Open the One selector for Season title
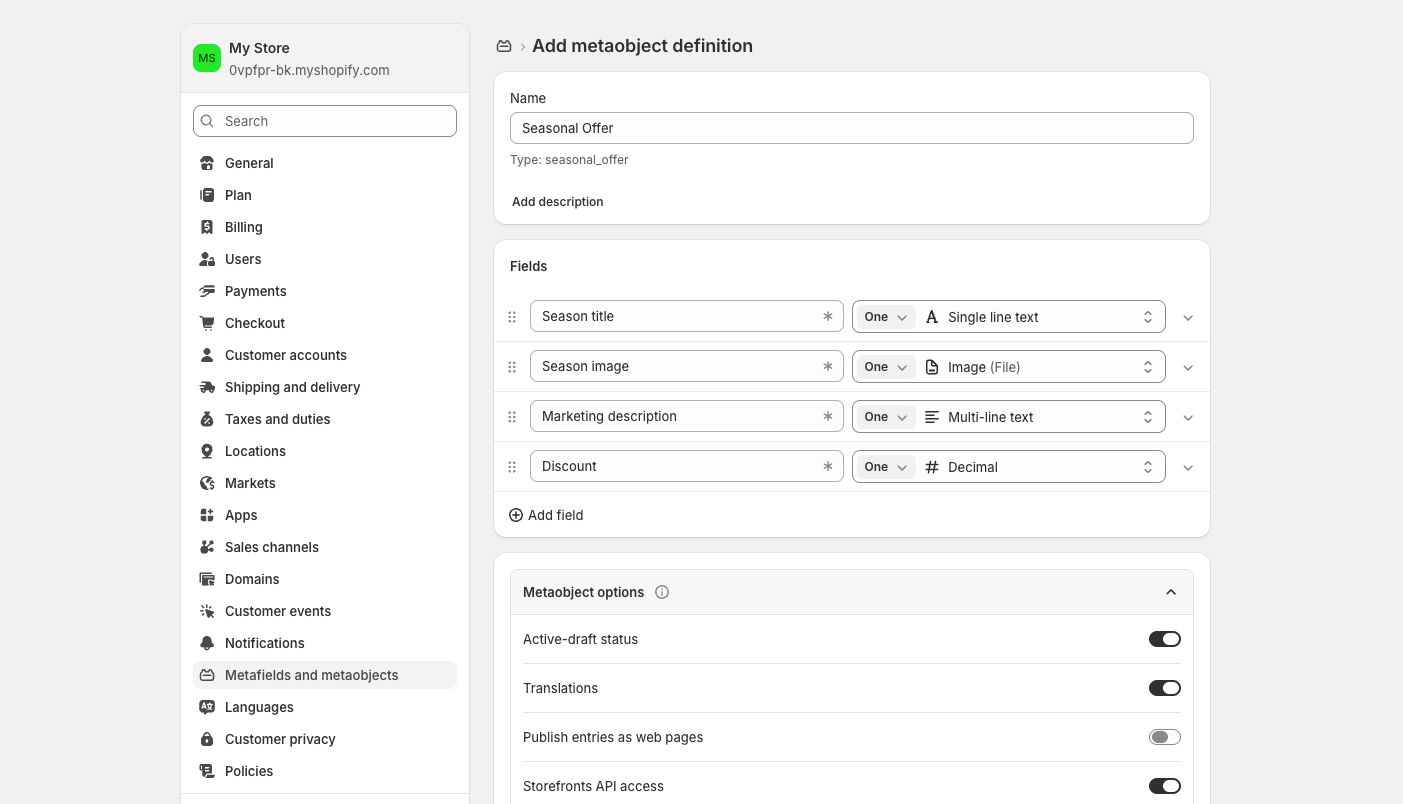This screenshot has width=1403, height=804. pos(885,317)
